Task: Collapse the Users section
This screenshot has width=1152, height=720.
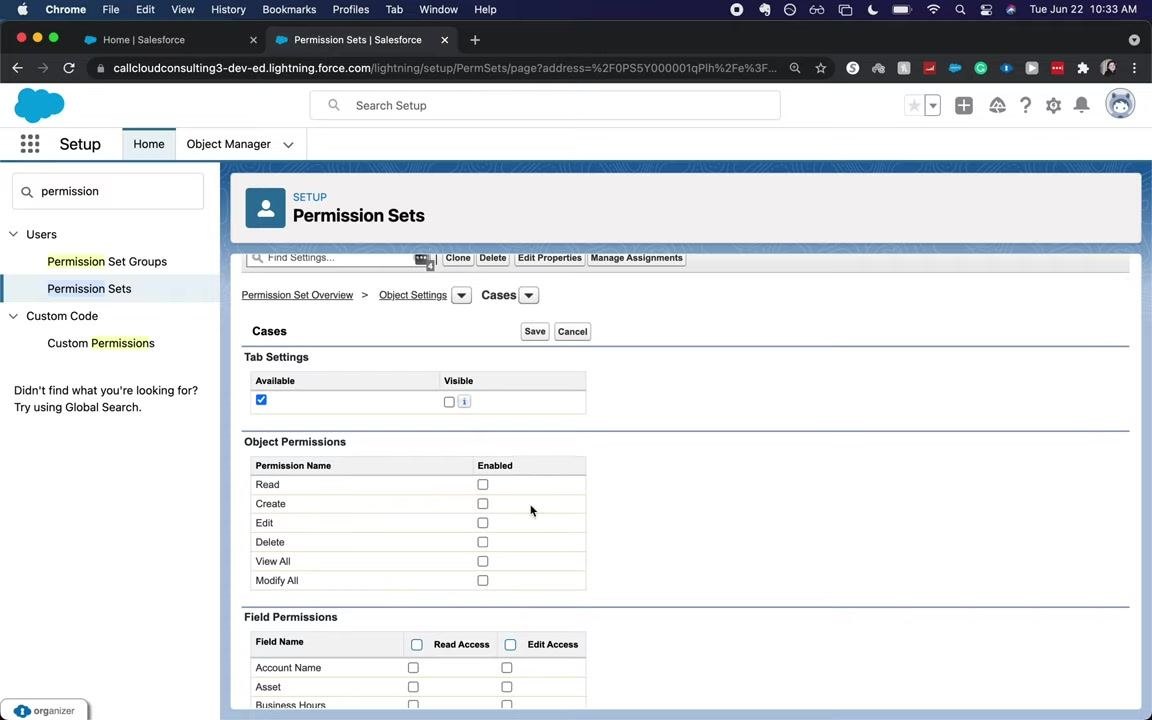Action: [13, 234]
